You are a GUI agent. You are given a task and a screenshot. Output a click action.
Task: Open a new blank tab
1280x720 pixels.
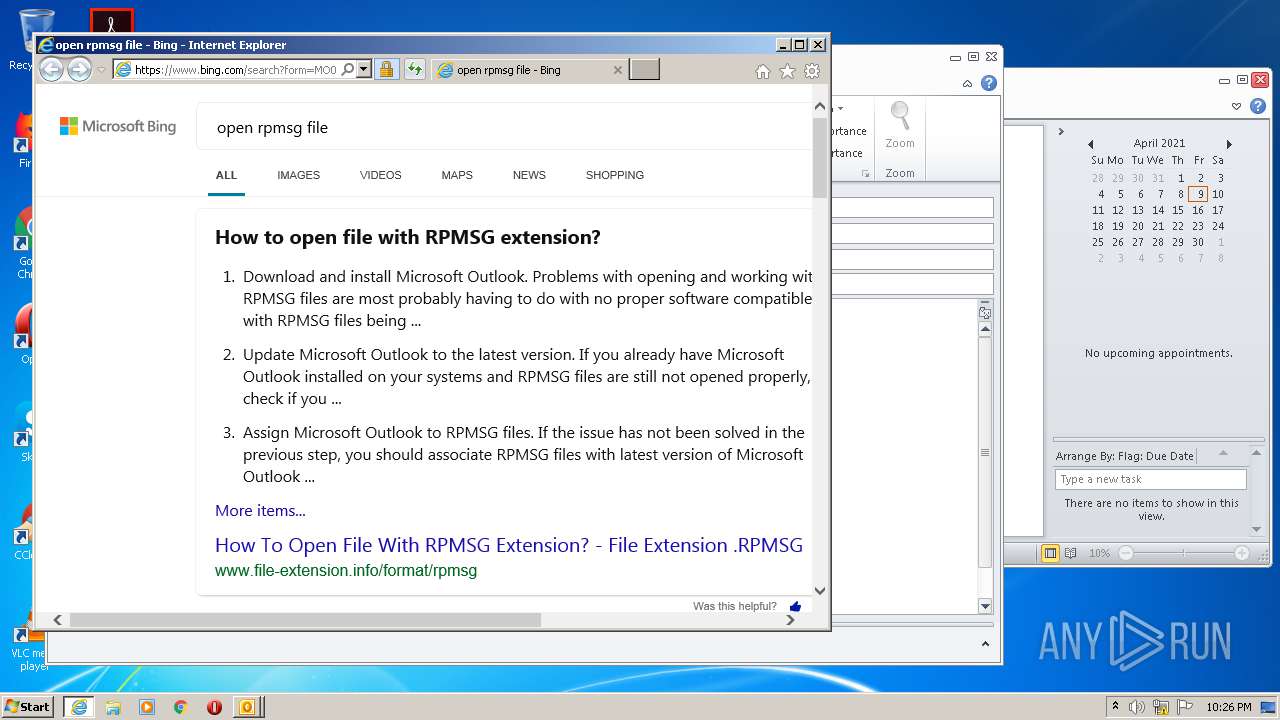pyautogui.click(x=644, y=69)
